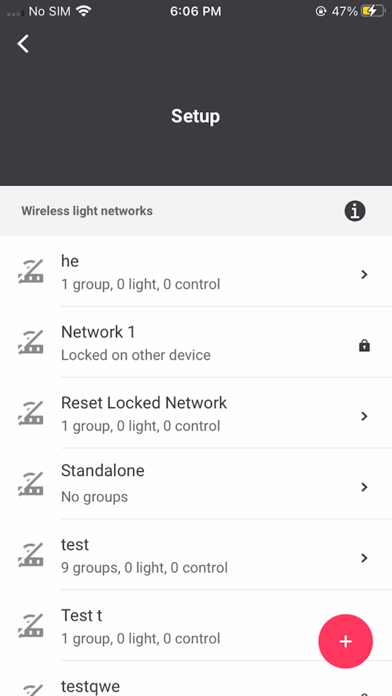
Task: Expand the he network chevron
Action: [x=364, y=275]
